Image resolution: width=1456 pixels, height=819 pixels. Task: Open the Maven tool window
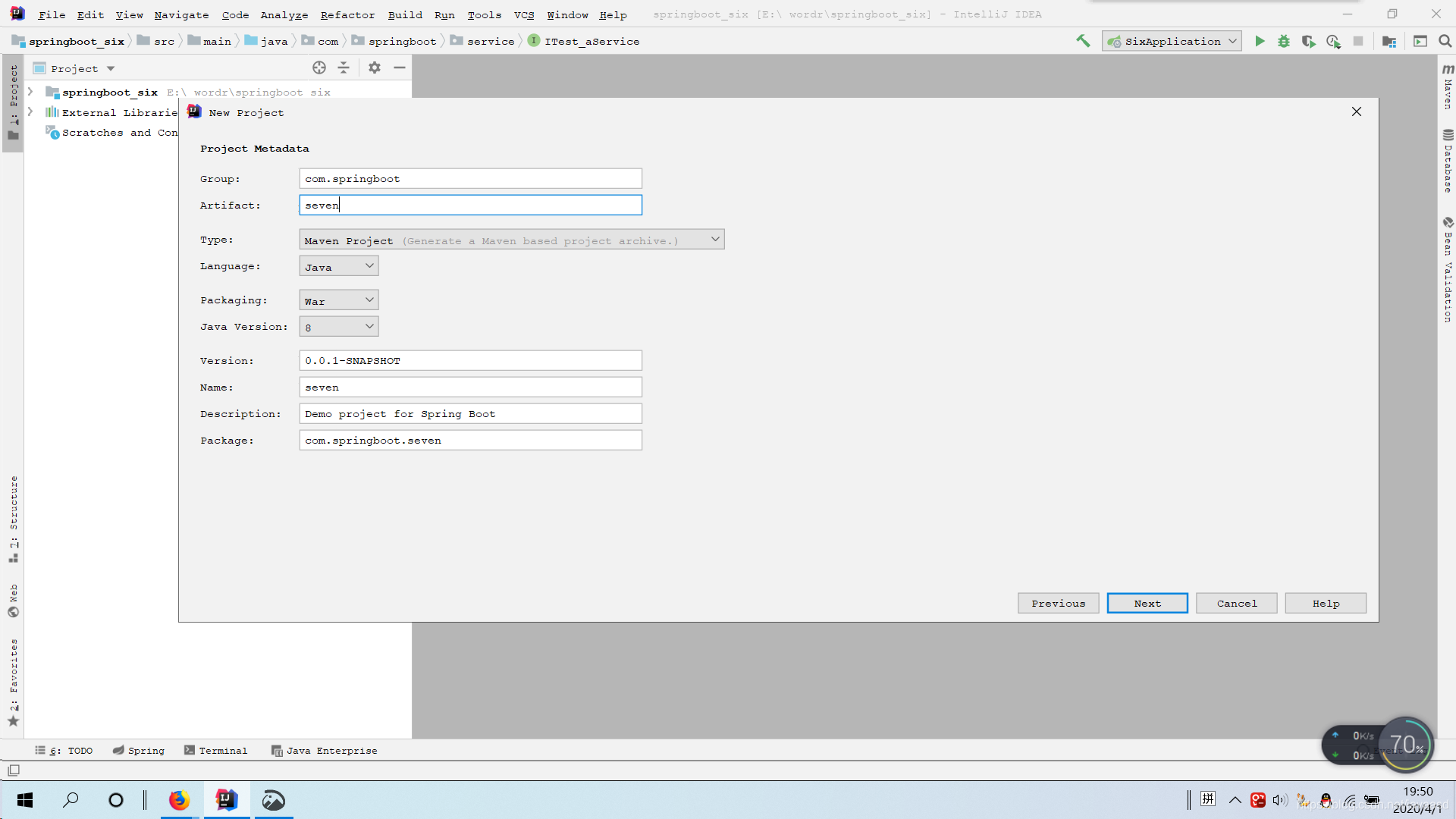1448,86
